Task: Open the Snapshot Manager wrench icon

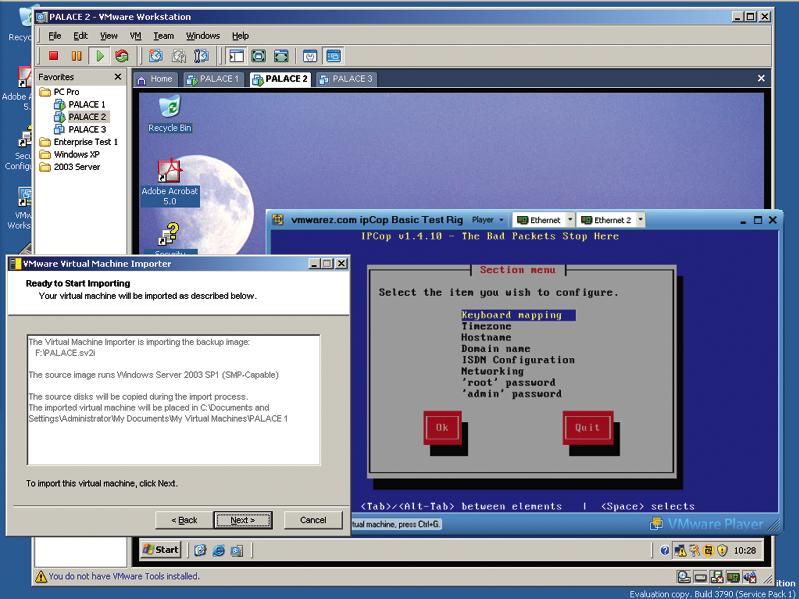Action: tap(202, 56)
